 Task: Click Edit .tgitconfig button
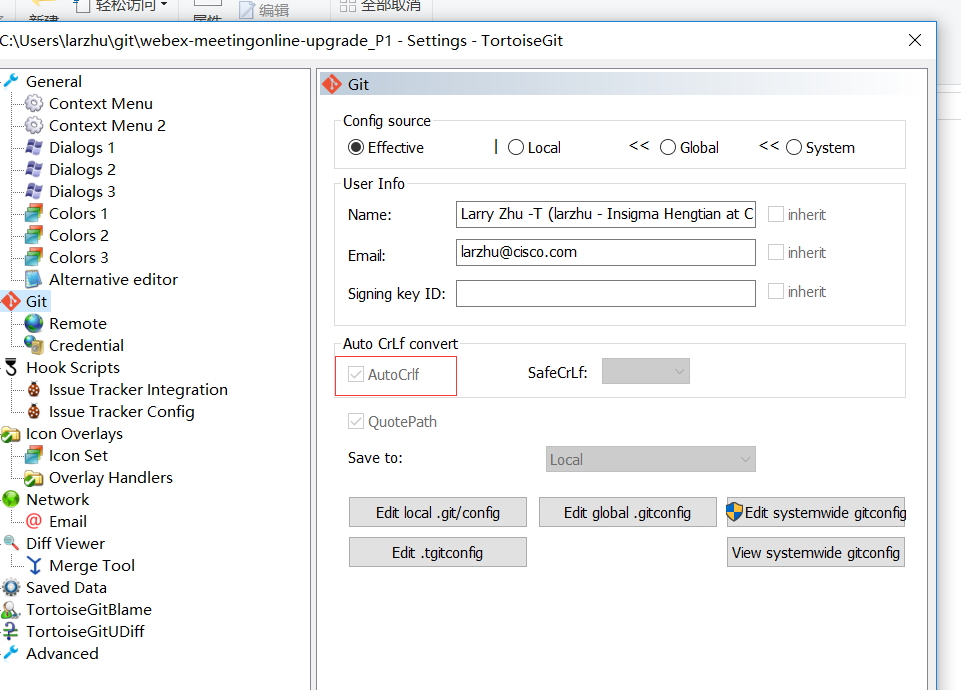(x=438, y=553)
